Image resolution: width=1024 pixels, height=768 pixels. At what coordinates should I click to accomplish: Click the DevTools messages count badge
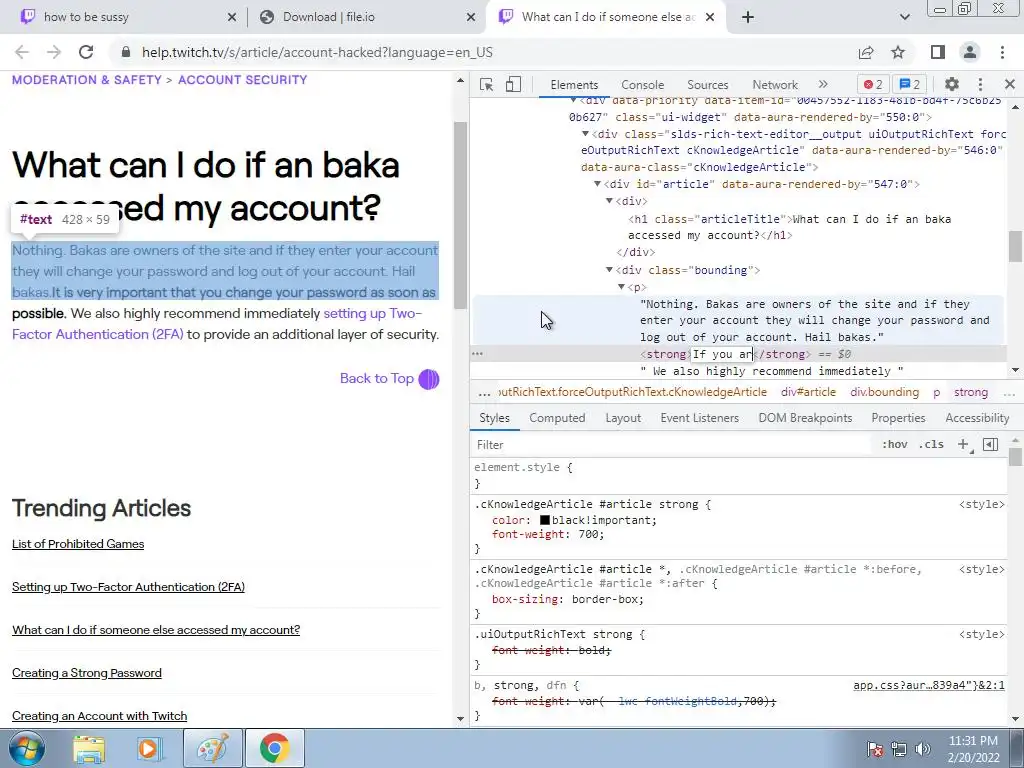(x=910, y=84)
